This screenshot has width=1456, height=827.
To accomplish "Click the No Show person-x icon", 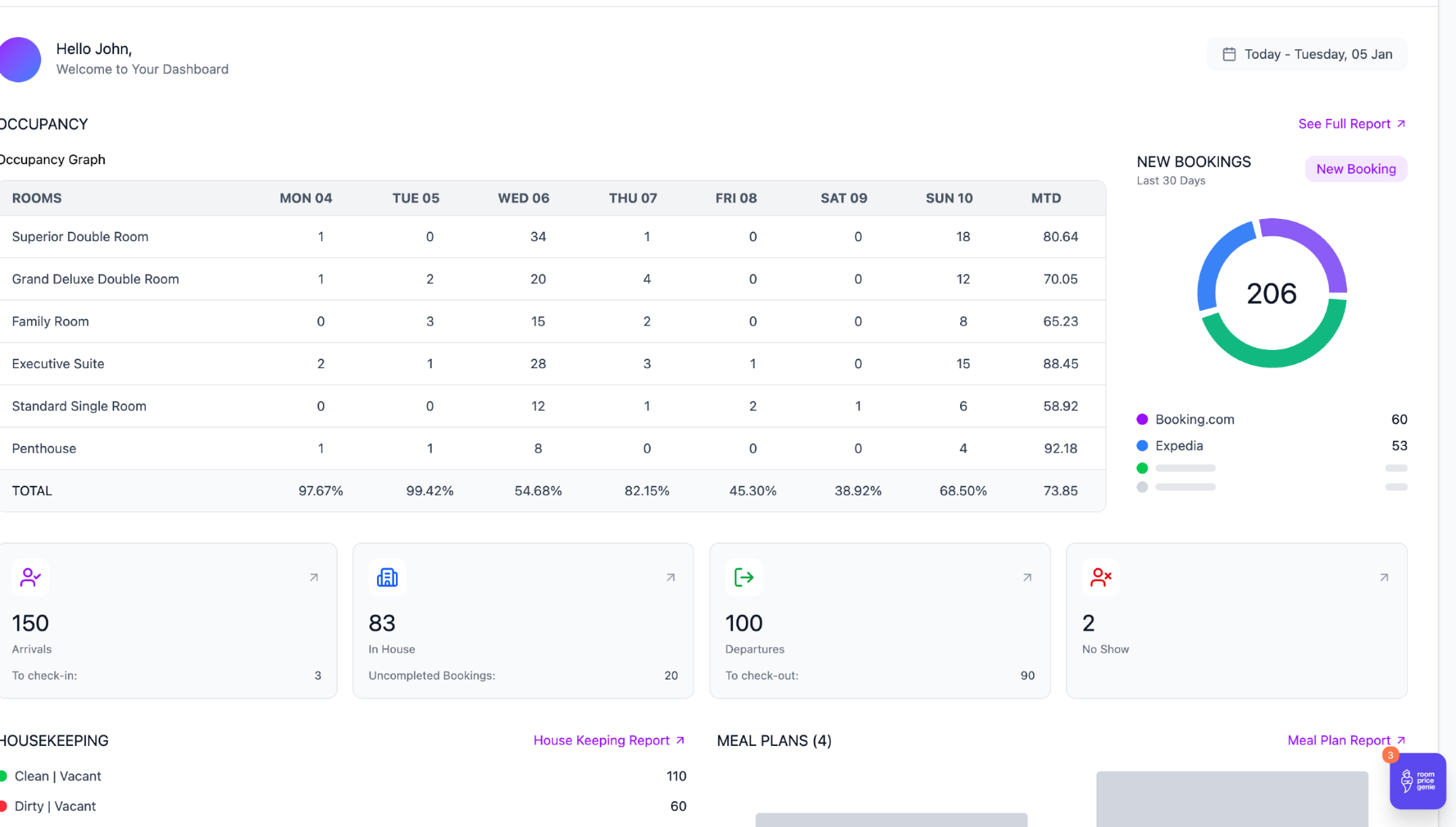I will click(1101, 578).
